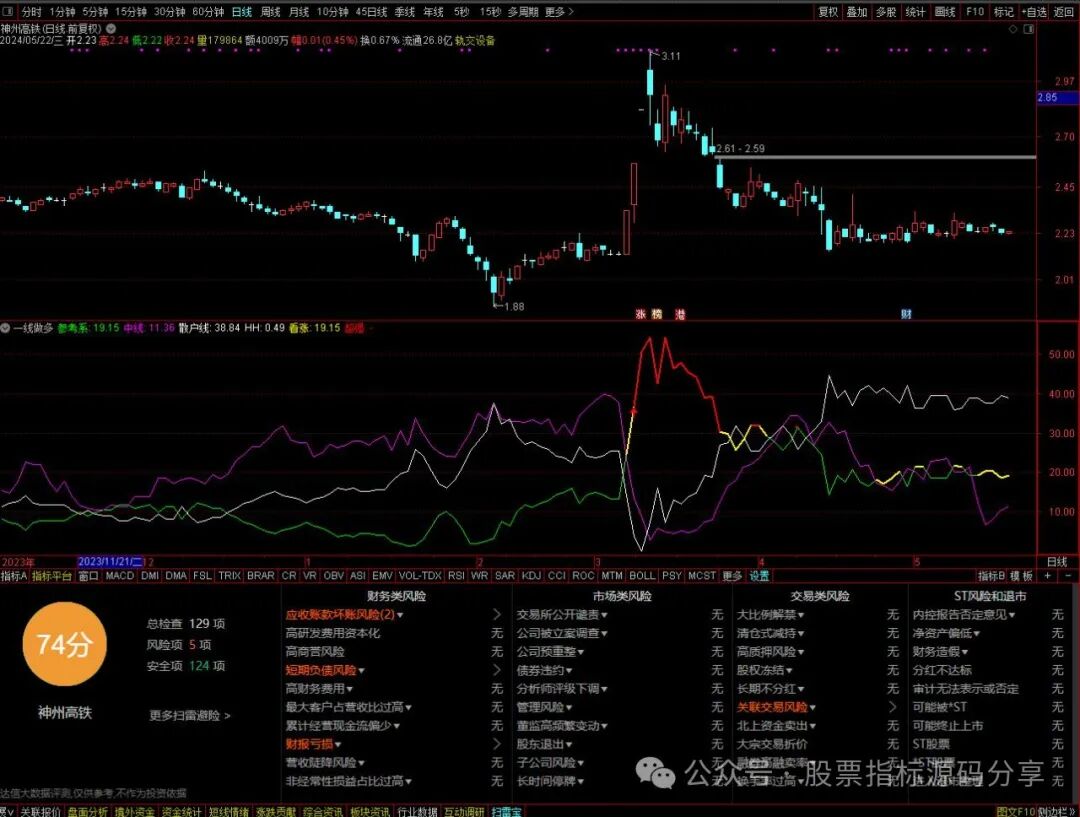Select the 1分钟 period
The width and height of the screenshot is (1080, 817).
[62, 12]
